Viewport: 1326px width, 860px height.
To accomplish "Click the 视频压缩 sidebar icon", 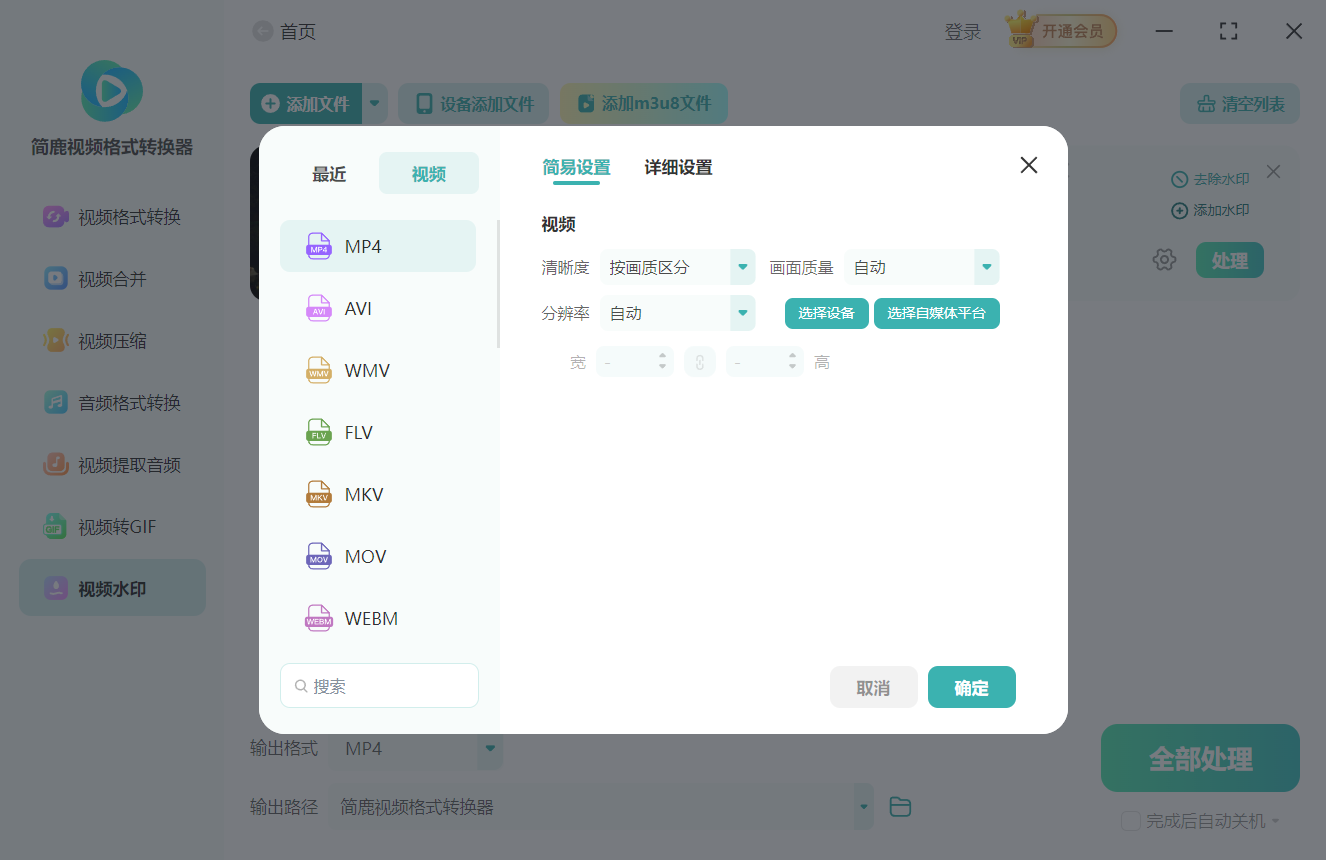I will (56, 341).
